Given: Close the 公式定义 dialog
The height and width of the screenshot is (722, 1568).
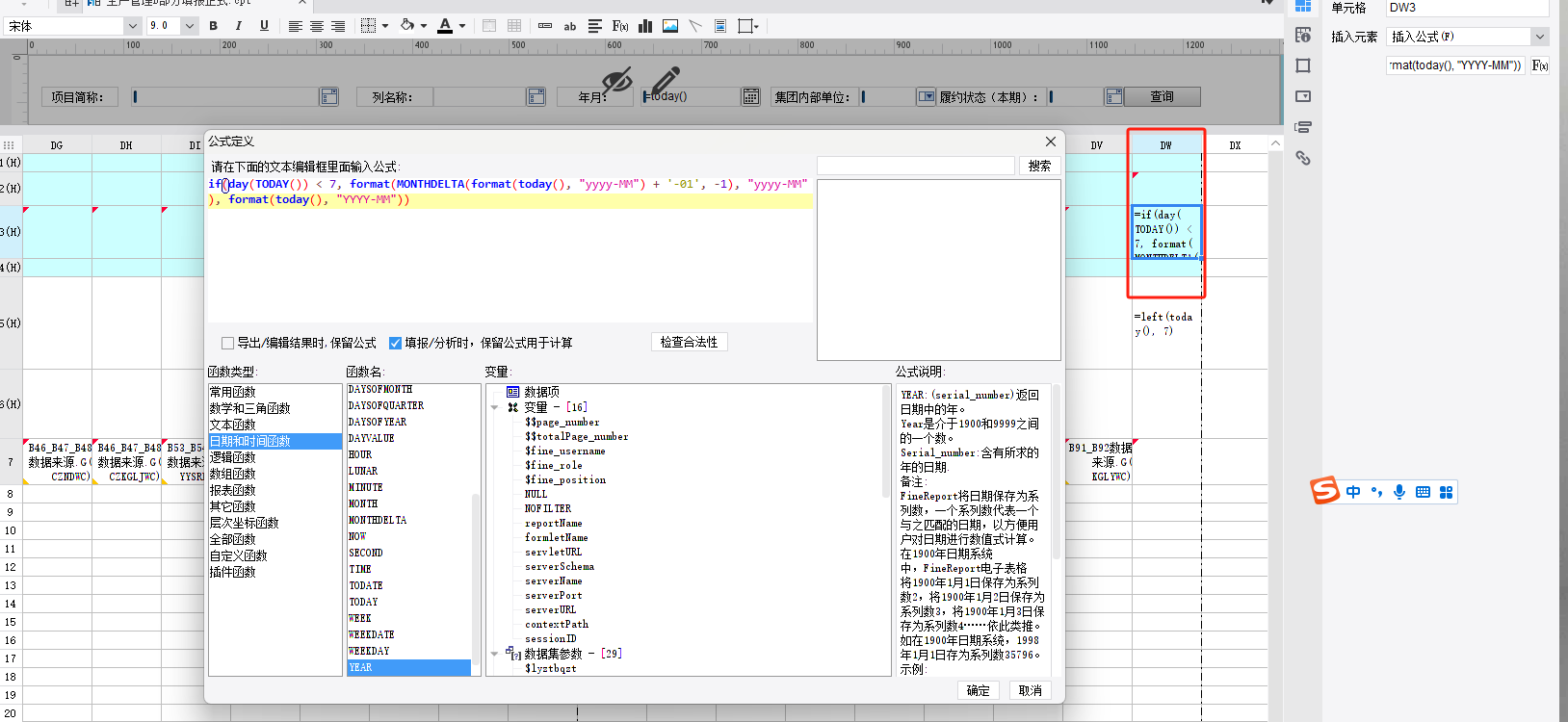Looking at the screenshot, I should tap(1051, 142).
